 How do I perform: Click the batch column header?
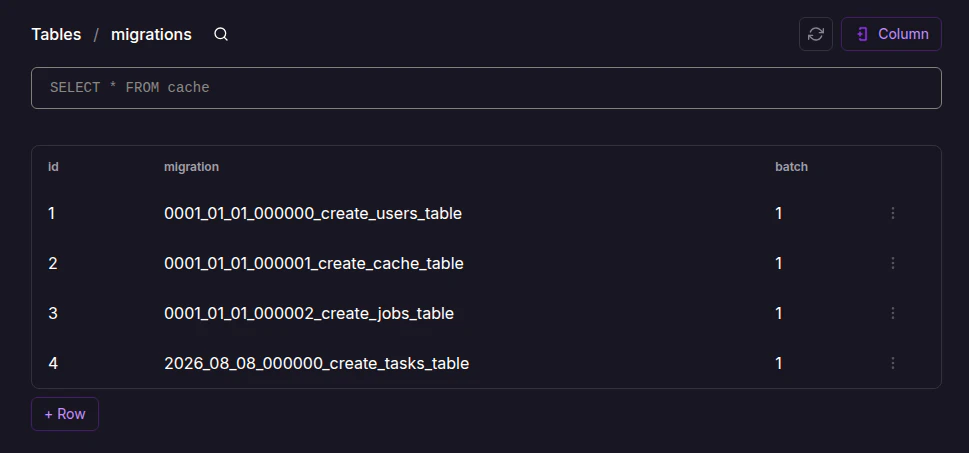pyautogui.click(x=792, y=167)
